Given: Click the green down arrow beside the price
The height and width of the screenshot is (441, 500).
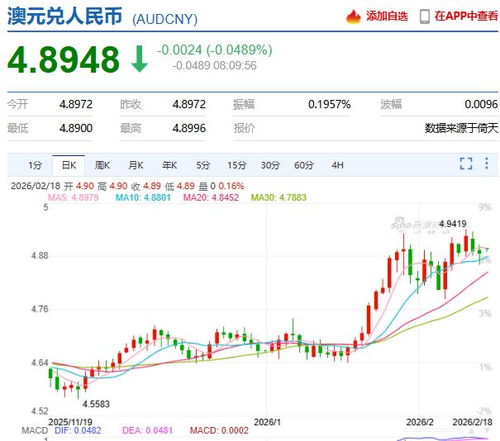Looking at the screenshot, I should point(140,59).
